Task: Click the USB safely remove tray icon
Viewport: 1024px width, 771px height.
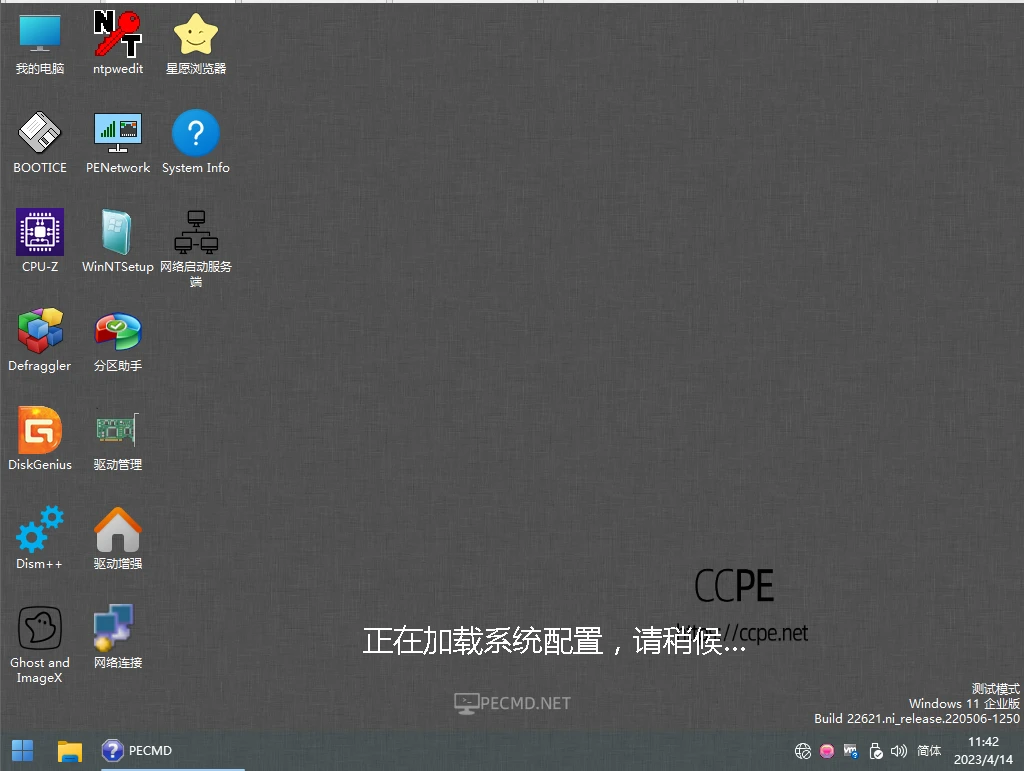Action: [x=876, y=751]
